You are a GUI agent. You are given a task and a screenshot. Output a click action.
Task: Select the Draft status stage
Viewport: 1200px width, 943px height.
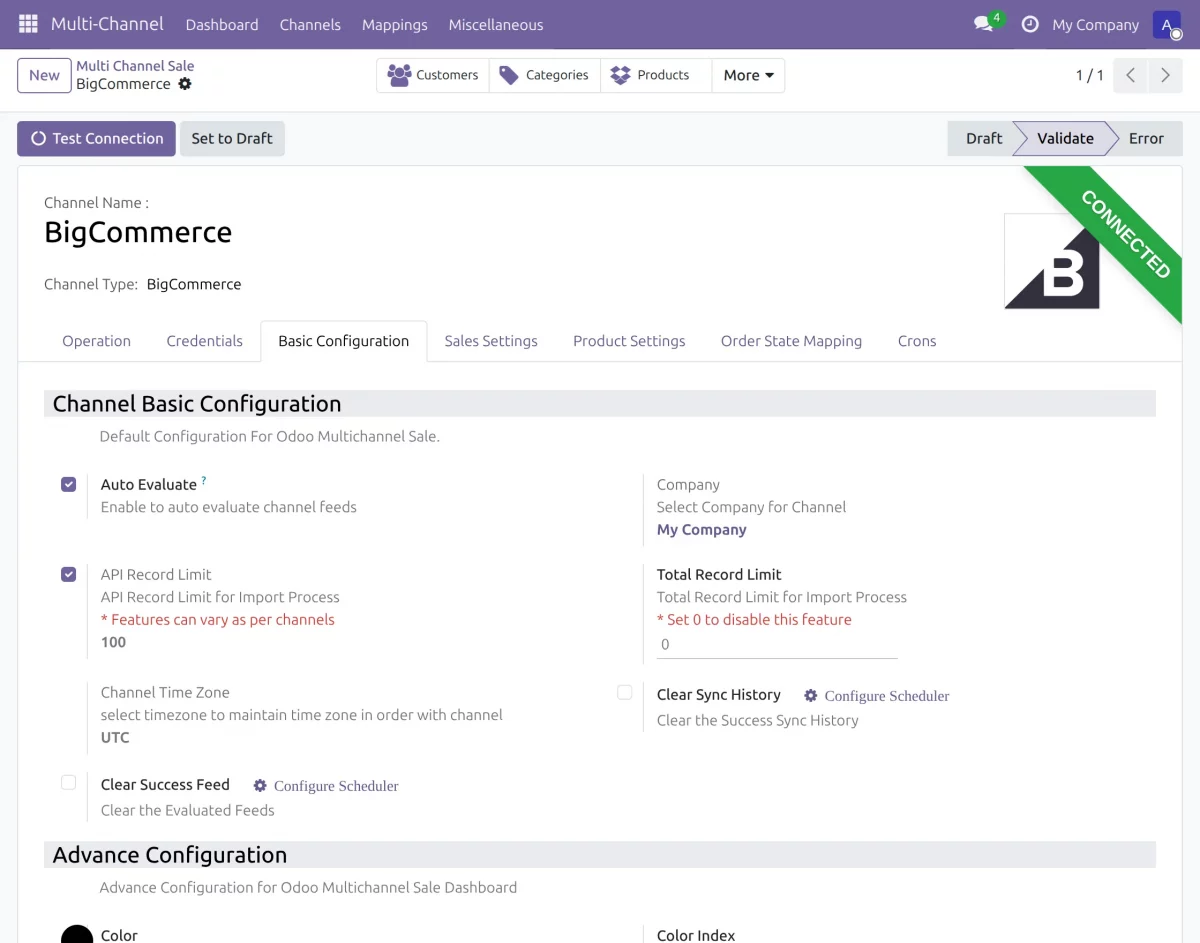[x=983, y=139]
